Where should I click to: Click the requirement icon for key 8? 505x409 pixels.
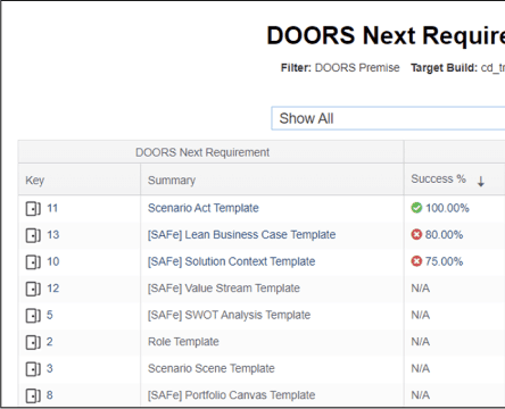(x=33, y=396)
